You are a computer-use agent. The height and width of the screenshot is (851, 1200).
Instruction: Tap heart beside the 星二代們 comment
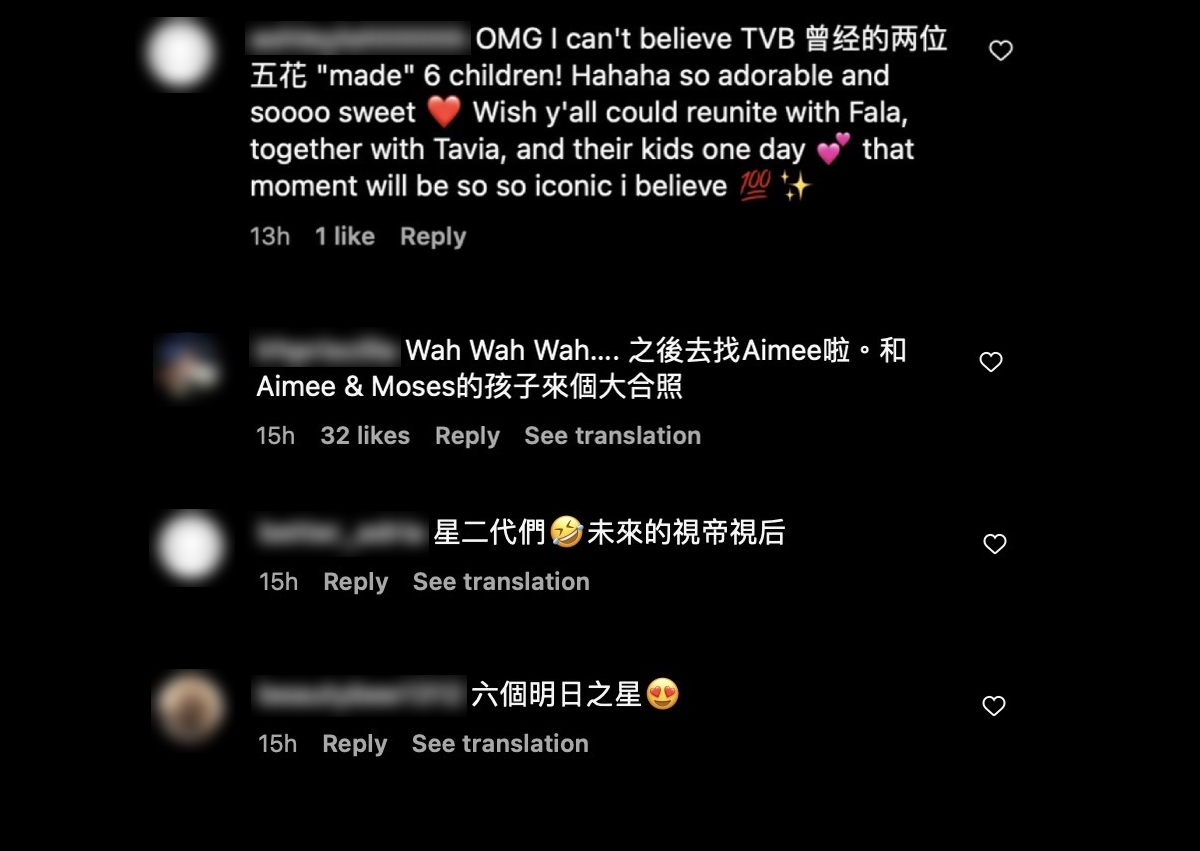994,544
